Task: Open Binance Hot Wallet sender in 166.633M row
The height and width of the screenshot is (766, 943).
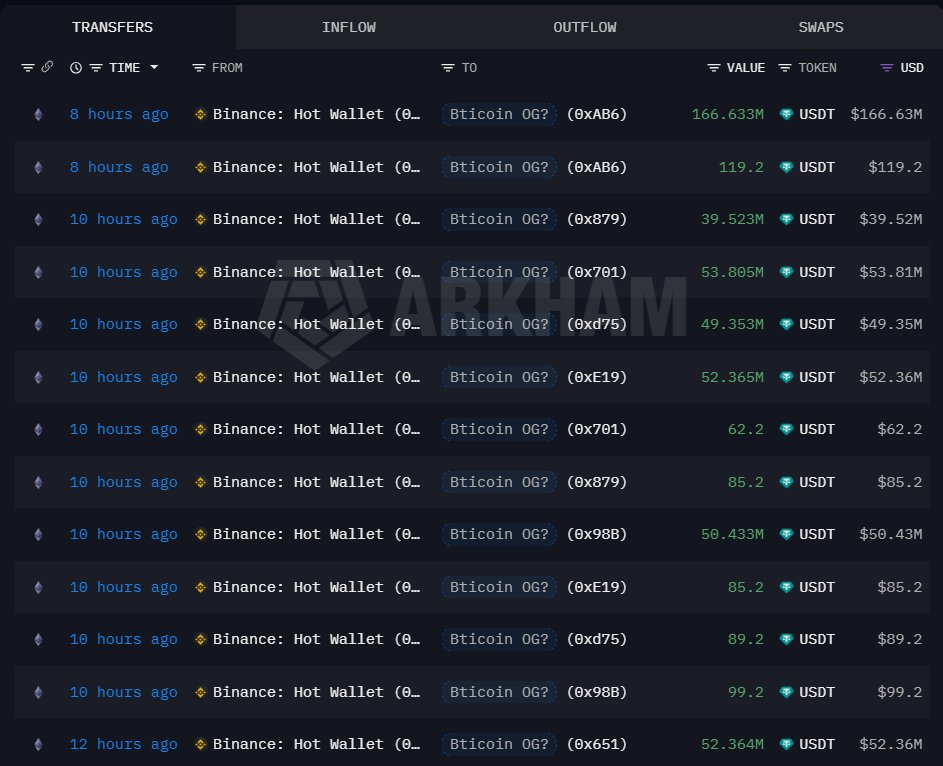Action: [316, 114]
